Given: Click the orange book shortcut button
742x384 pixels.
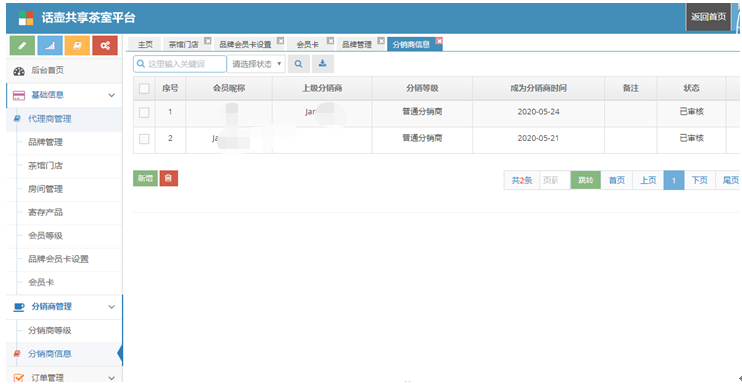Looking at the screenshot, I should 77,45.
